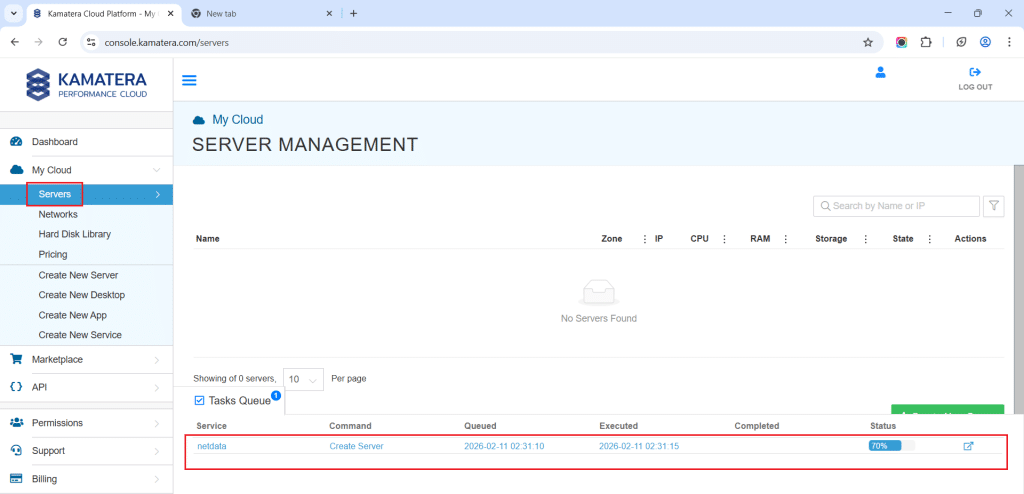Open Hard Disk Library

(x=74, y=234)
